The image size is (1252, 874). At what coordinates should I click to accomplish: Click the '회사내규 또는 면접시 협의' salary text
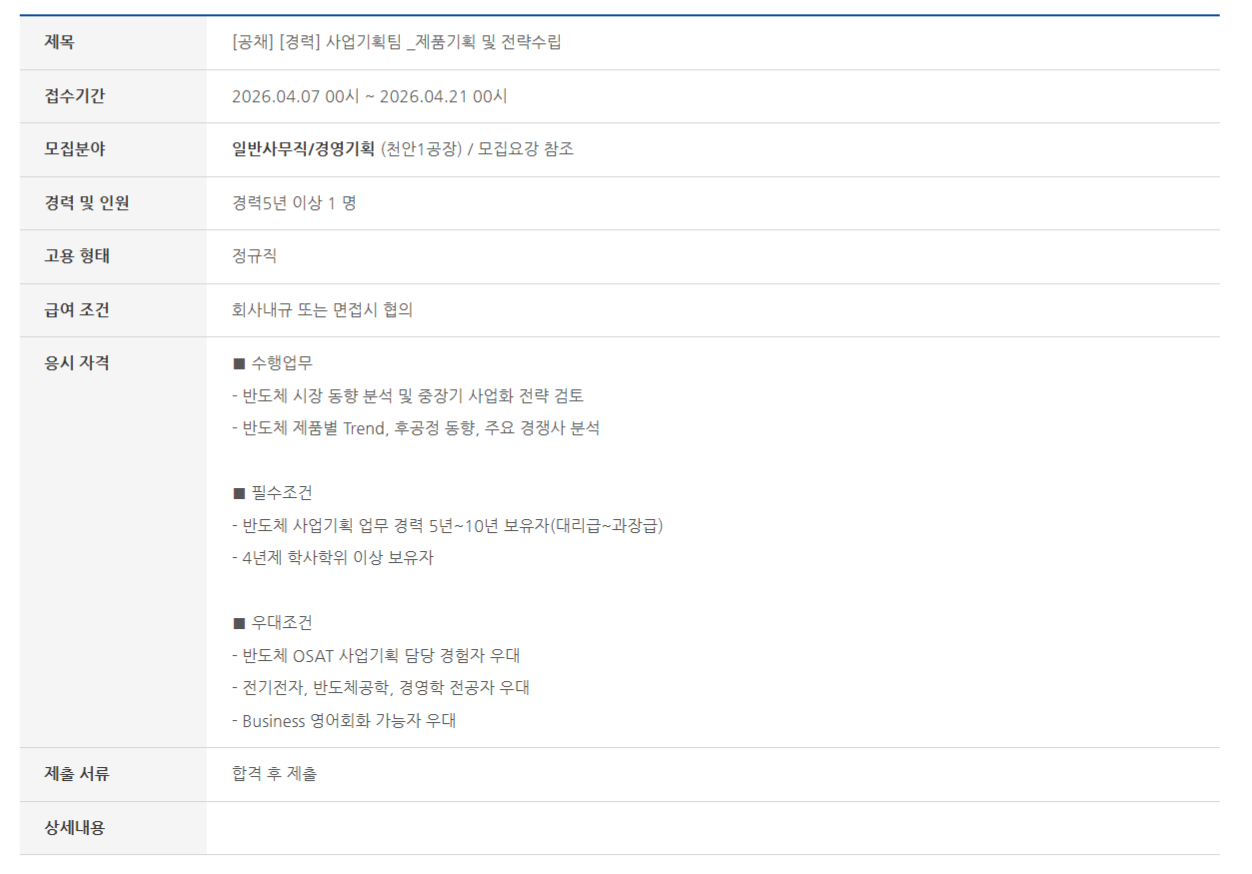322,310
